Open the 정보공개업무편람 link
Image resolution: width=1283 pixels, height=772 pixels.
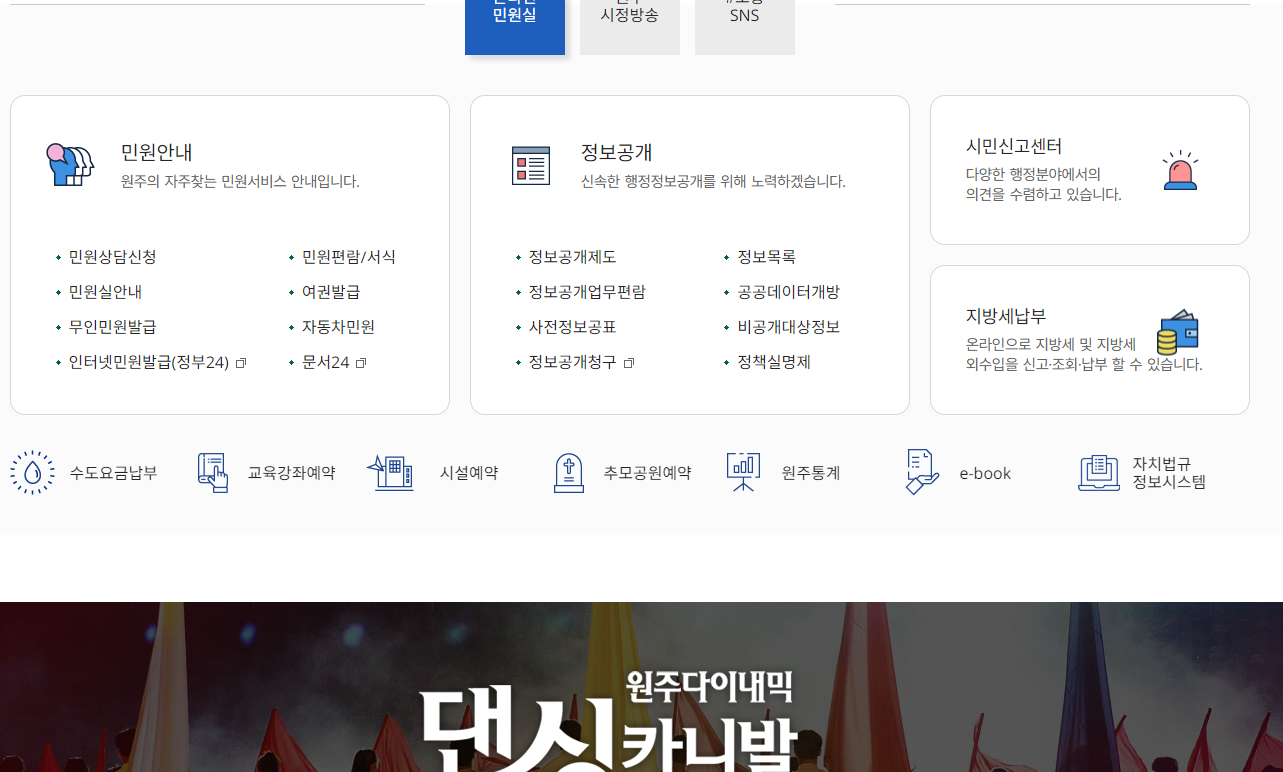pyautogui.click(x=587, y=292)
